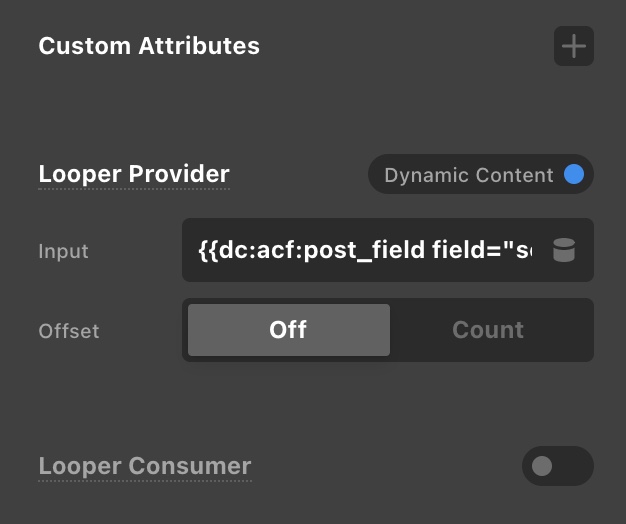Screen dimensions: 626x524
Task: Open dynamic content picker database icon
Action: [x=564, y=250]
